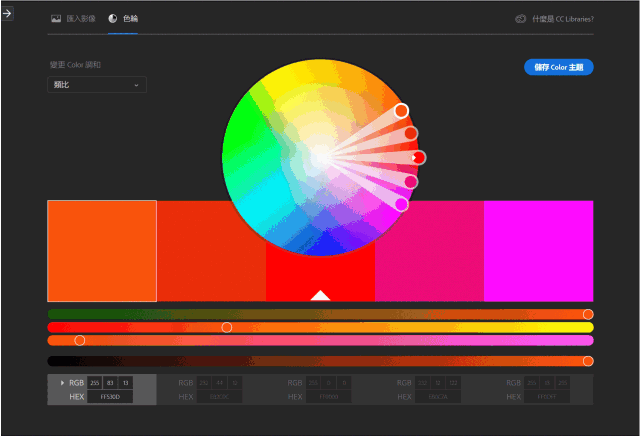Select the orange marker on color wheel

click(401, 110)
